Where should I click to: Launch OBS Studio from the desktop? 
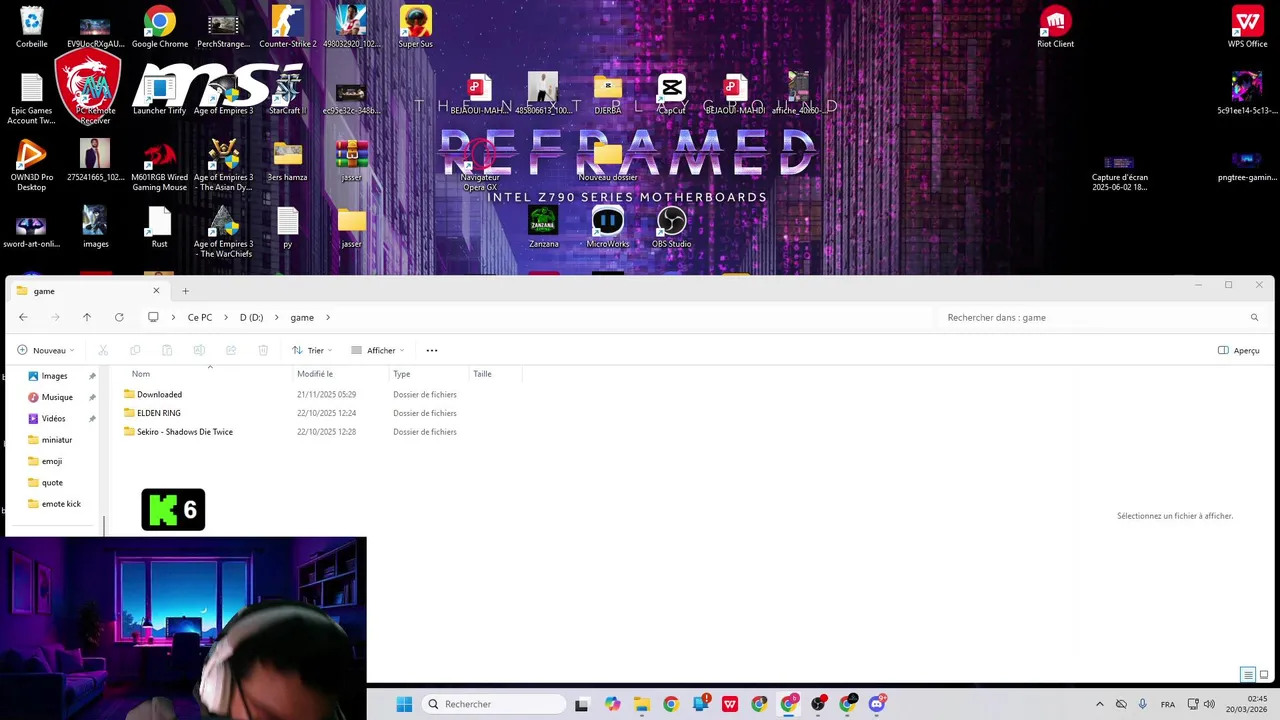pos(672,228)
